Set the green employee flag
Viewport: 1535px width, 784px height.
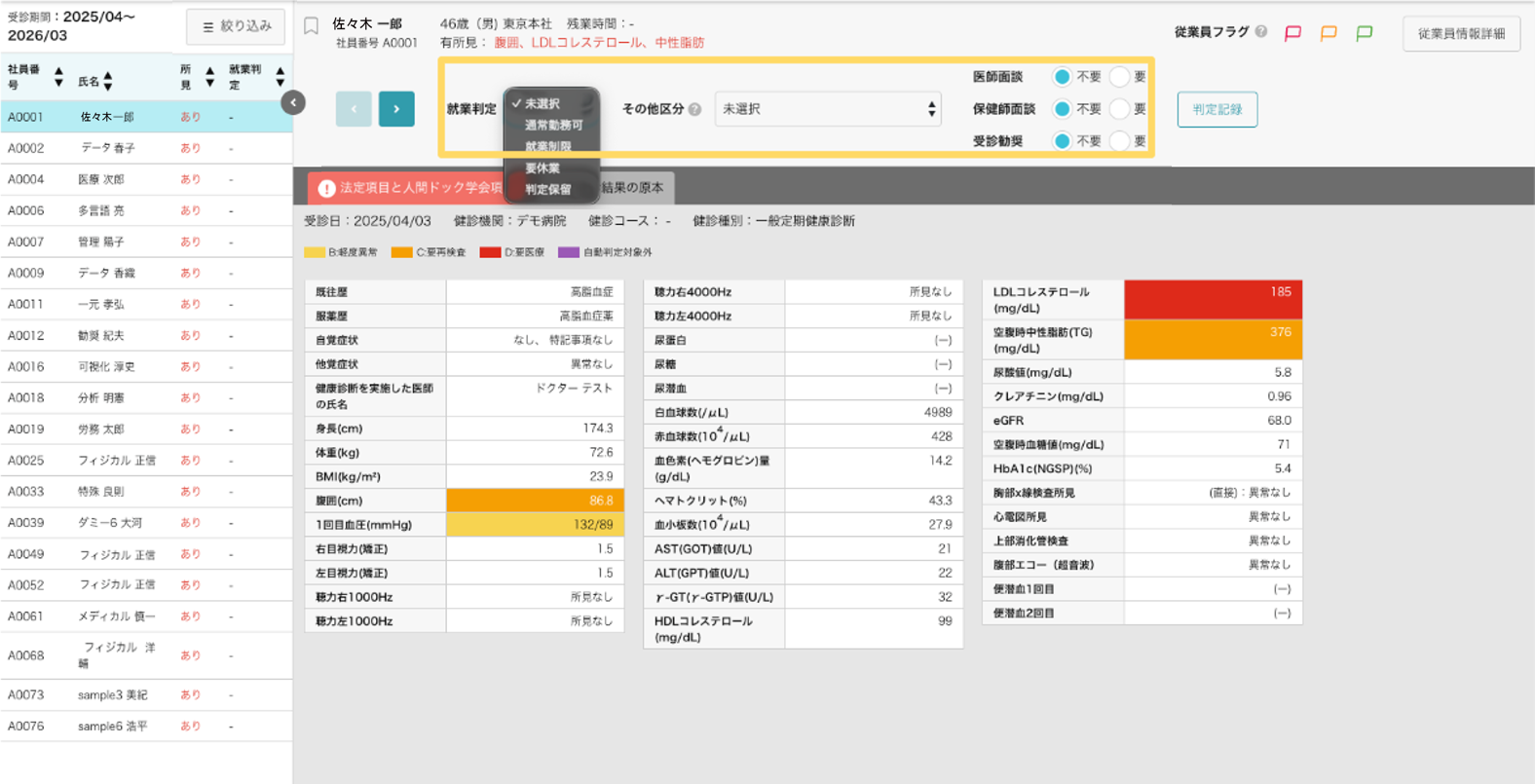pos(1365,33)
